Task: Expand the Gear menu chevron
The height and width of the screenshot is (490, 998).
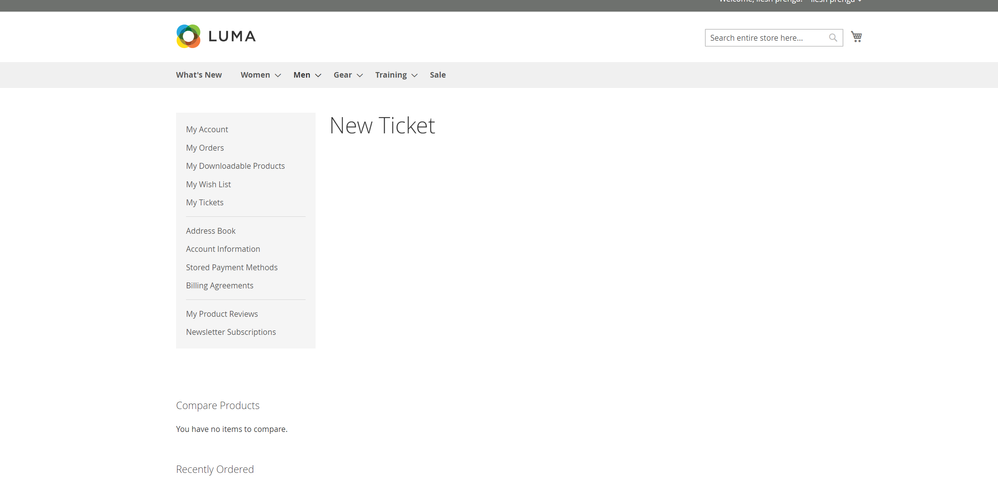Action: tap(360, 76)
